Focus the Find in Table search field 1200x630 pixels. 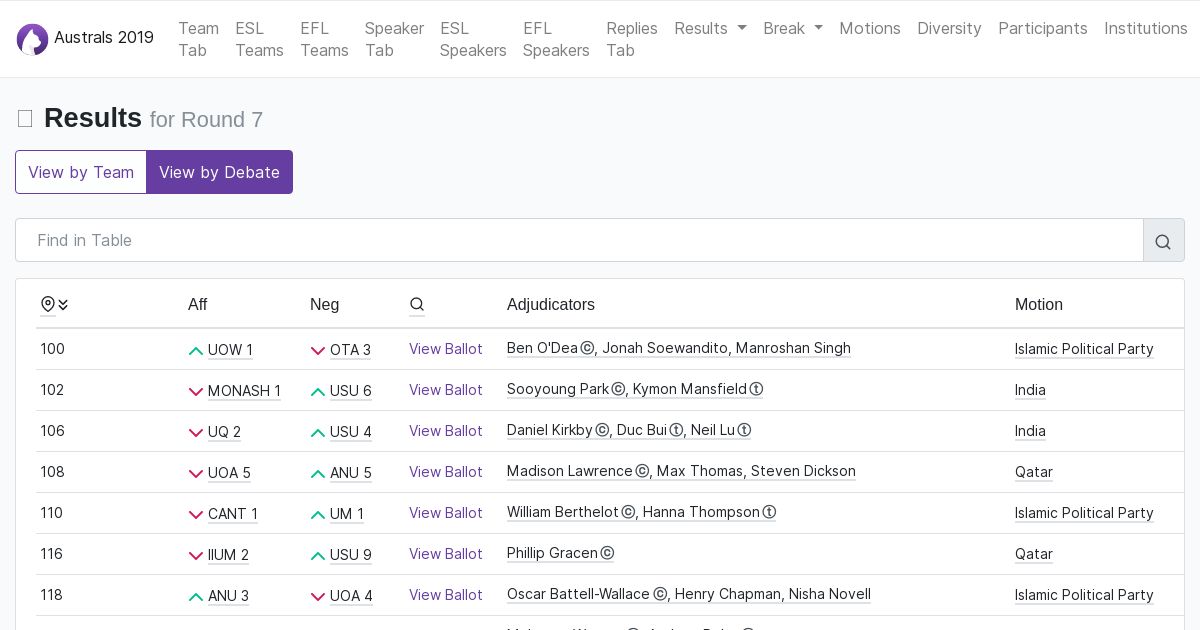click(579, 241)
